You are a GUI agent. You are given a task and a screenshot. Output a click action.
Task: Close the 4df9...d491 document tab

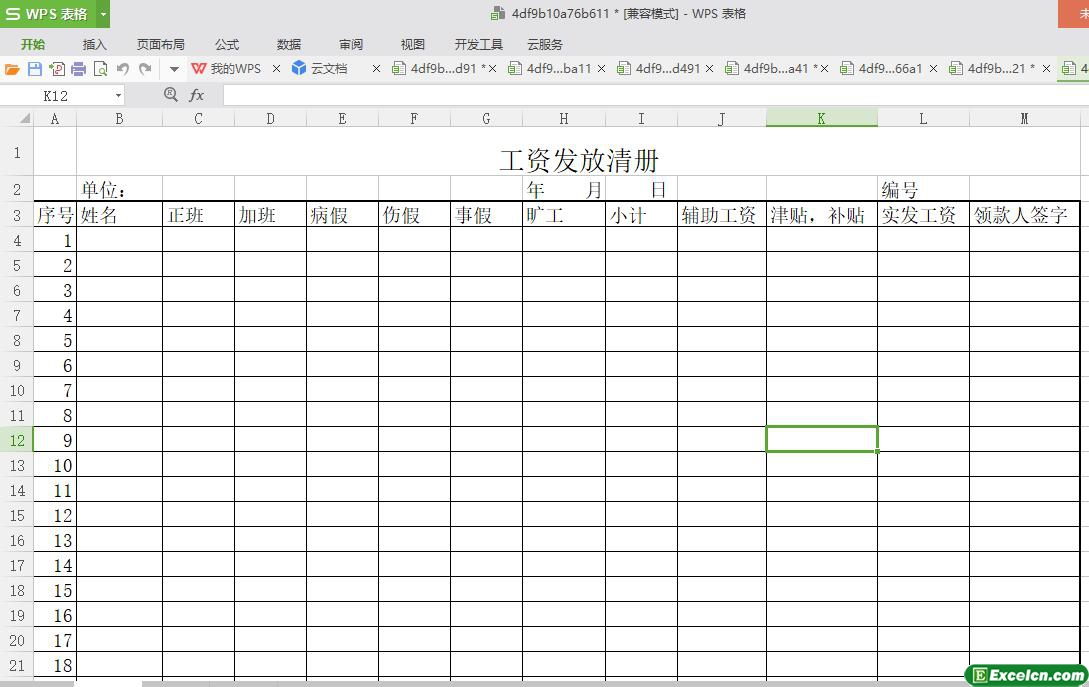coord(710,68)
